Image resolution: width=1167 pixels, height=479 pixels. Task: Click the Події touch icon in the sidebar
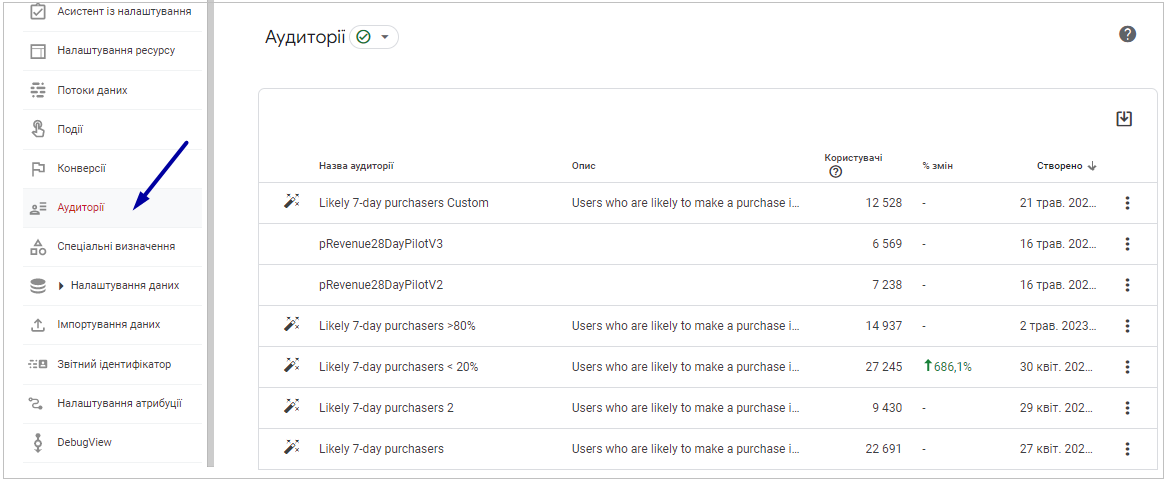(x=38, y=129)
